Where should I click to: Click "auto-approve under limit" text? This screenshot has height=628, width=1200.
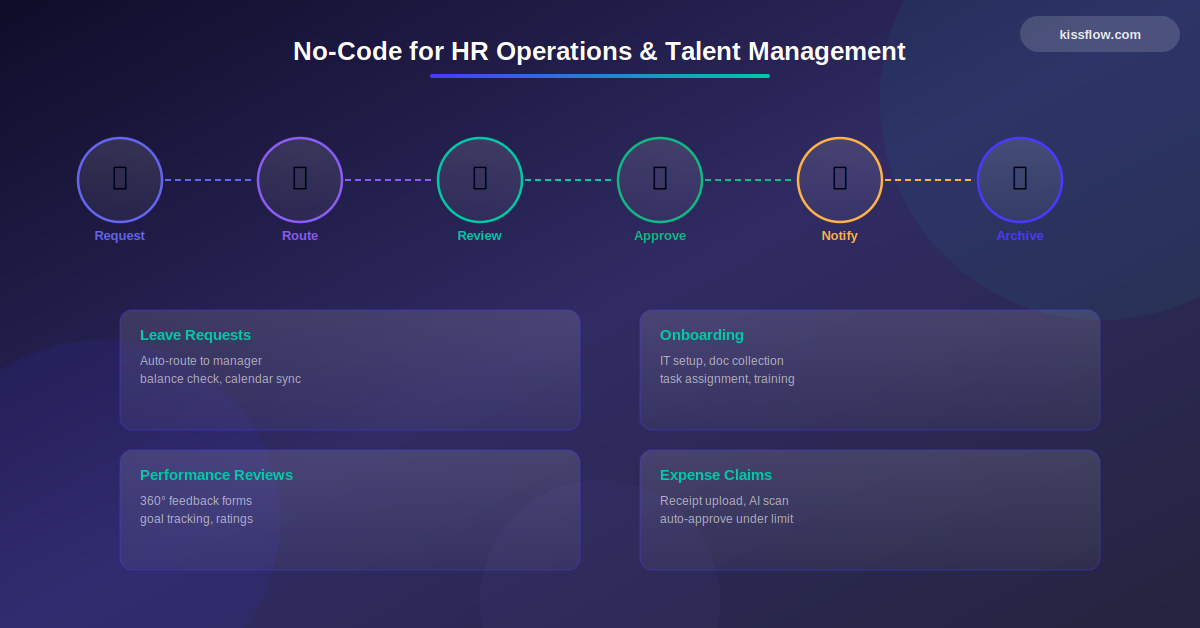[726, 519]
